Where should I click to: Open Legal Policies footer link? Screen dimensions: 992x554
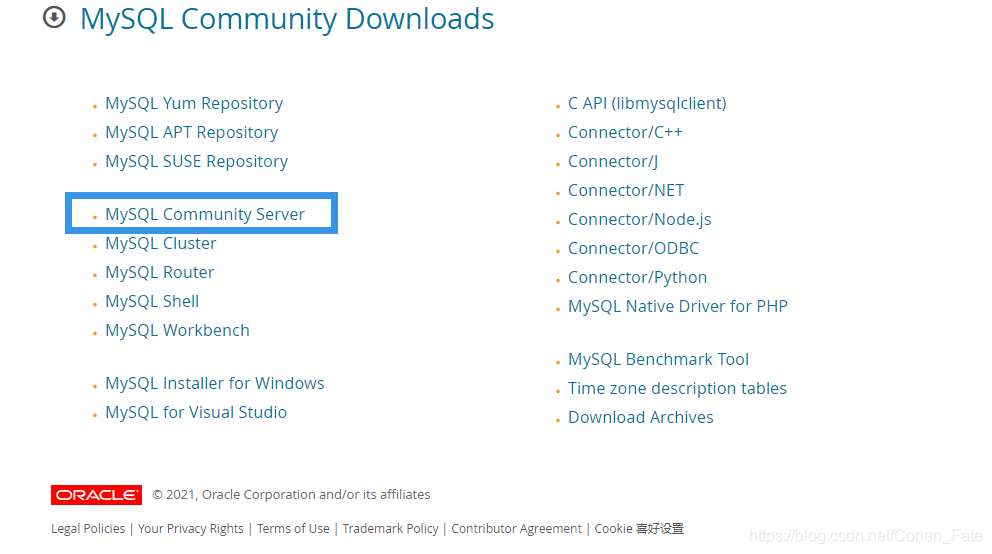[x=88, y=529]
